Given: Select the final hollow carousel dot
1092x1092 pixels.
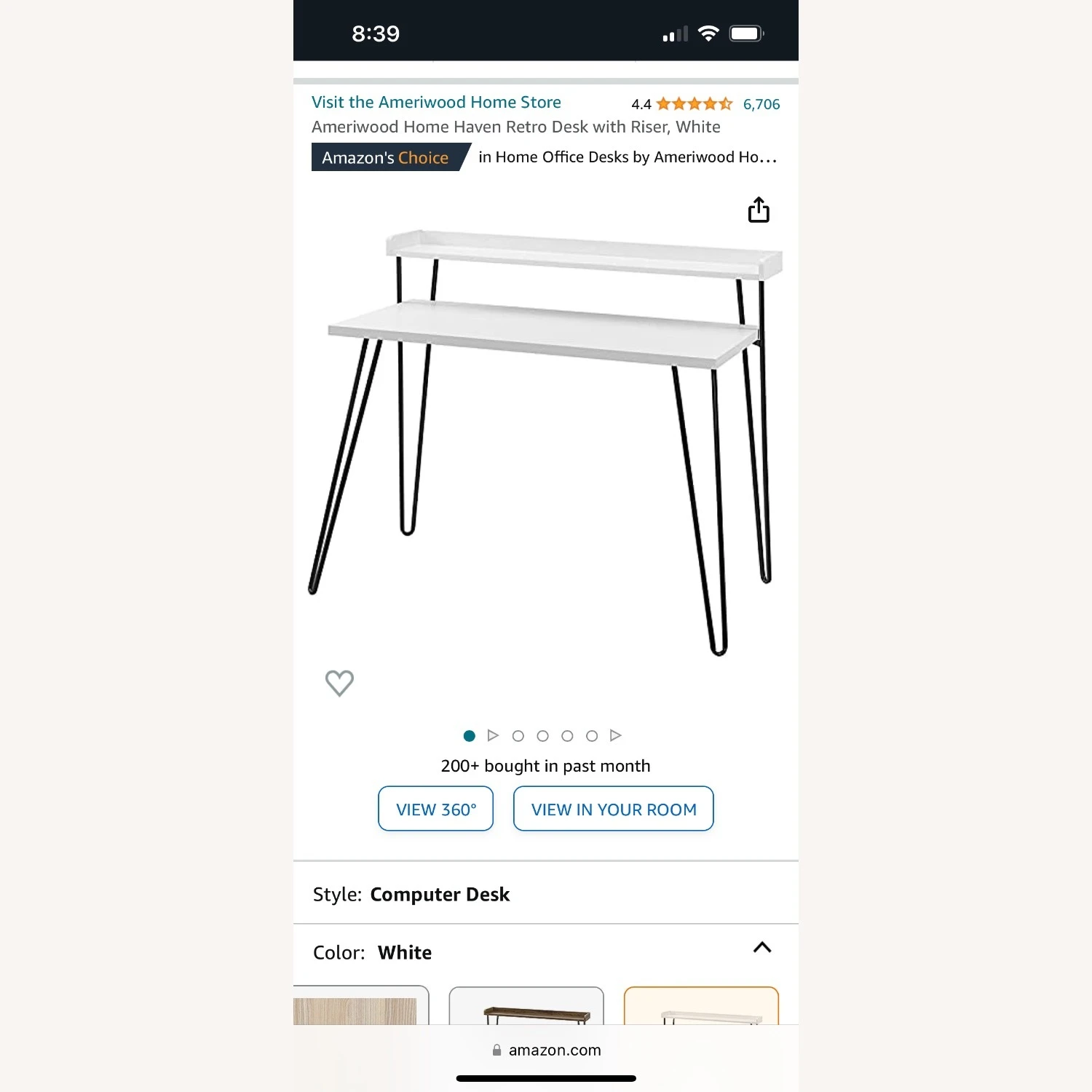Looking at the screenshot, I should click(x=592, y=736).
